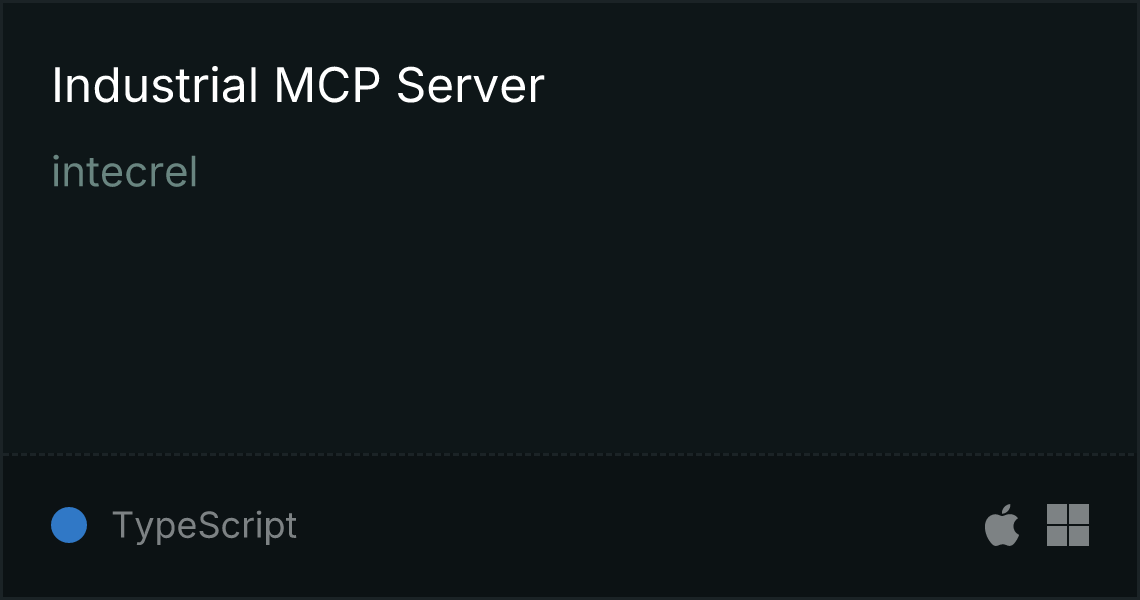
Task: Select the TypeScript language label
Action: (204, 525)
